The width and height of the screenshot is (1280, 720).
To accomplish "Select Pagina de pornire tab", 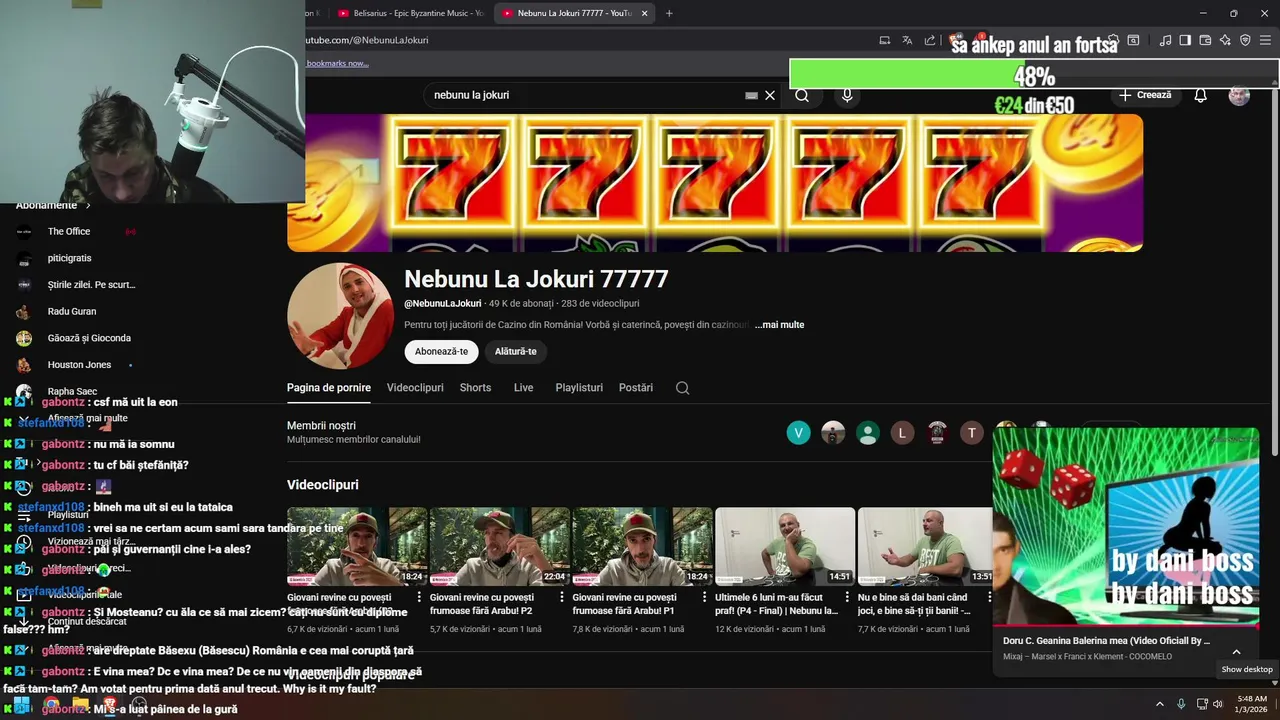I will pos(329,388).
